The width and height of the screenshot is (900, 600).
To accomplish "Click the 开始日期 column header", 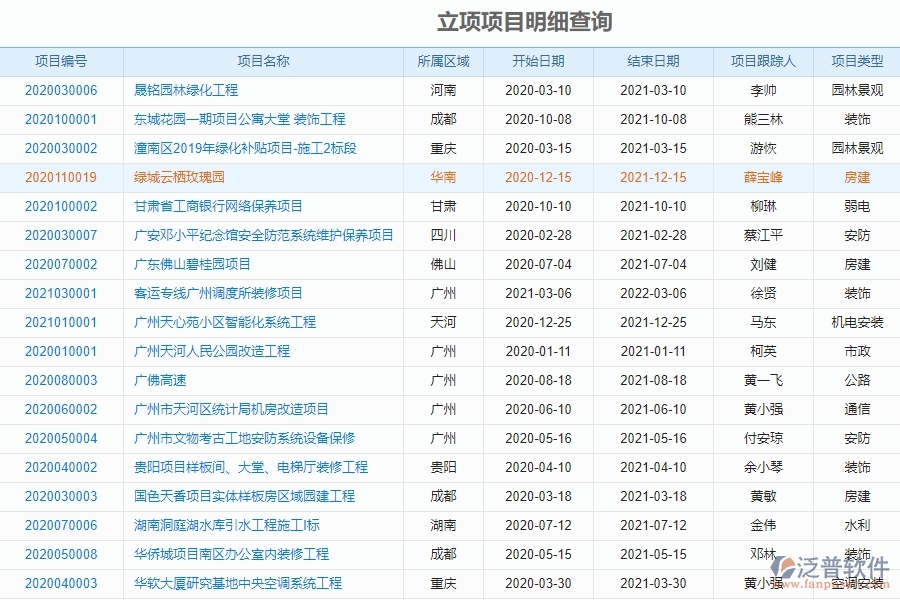I will 540,60.
